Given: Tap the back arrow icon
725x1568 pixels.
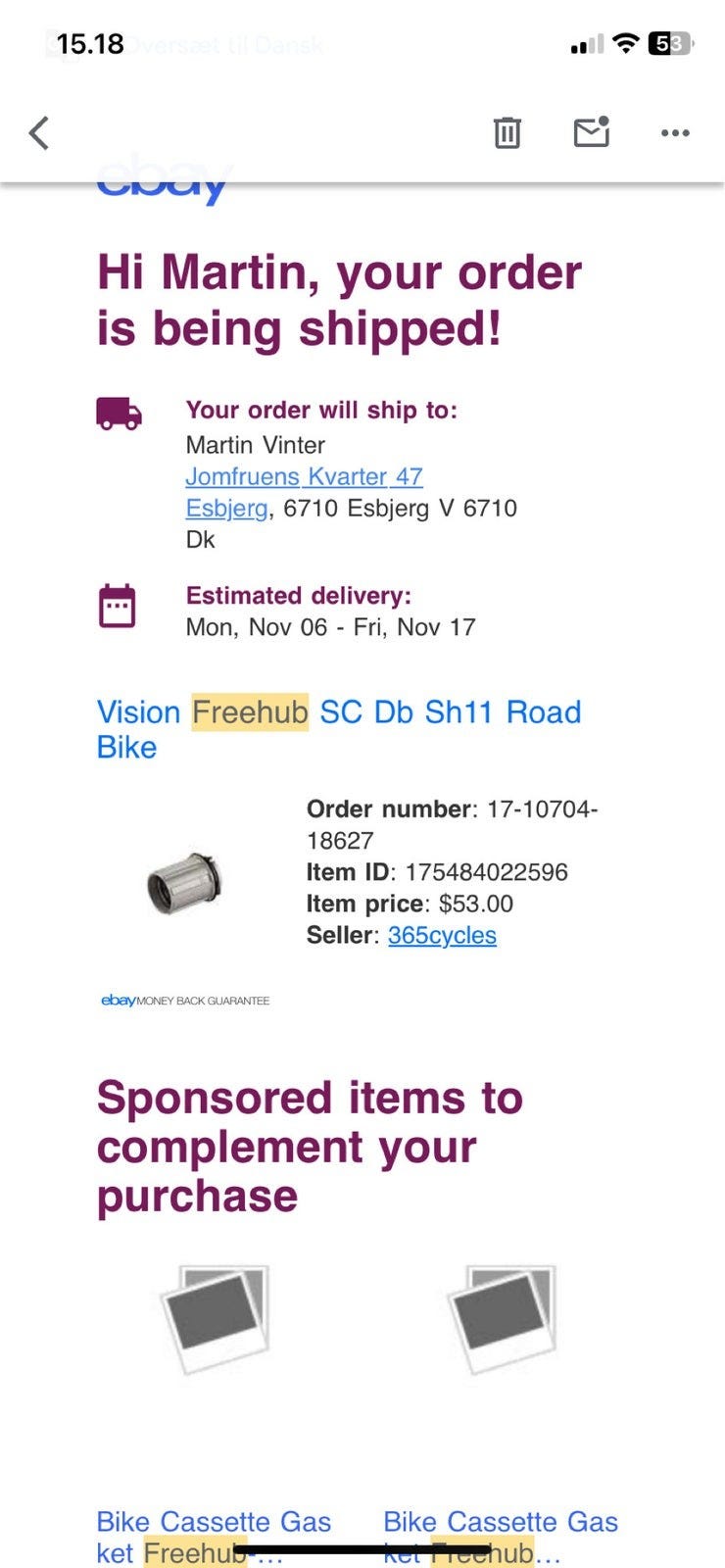Looking at the screenshot, I should pyautogui.click(x=39, y=132).
